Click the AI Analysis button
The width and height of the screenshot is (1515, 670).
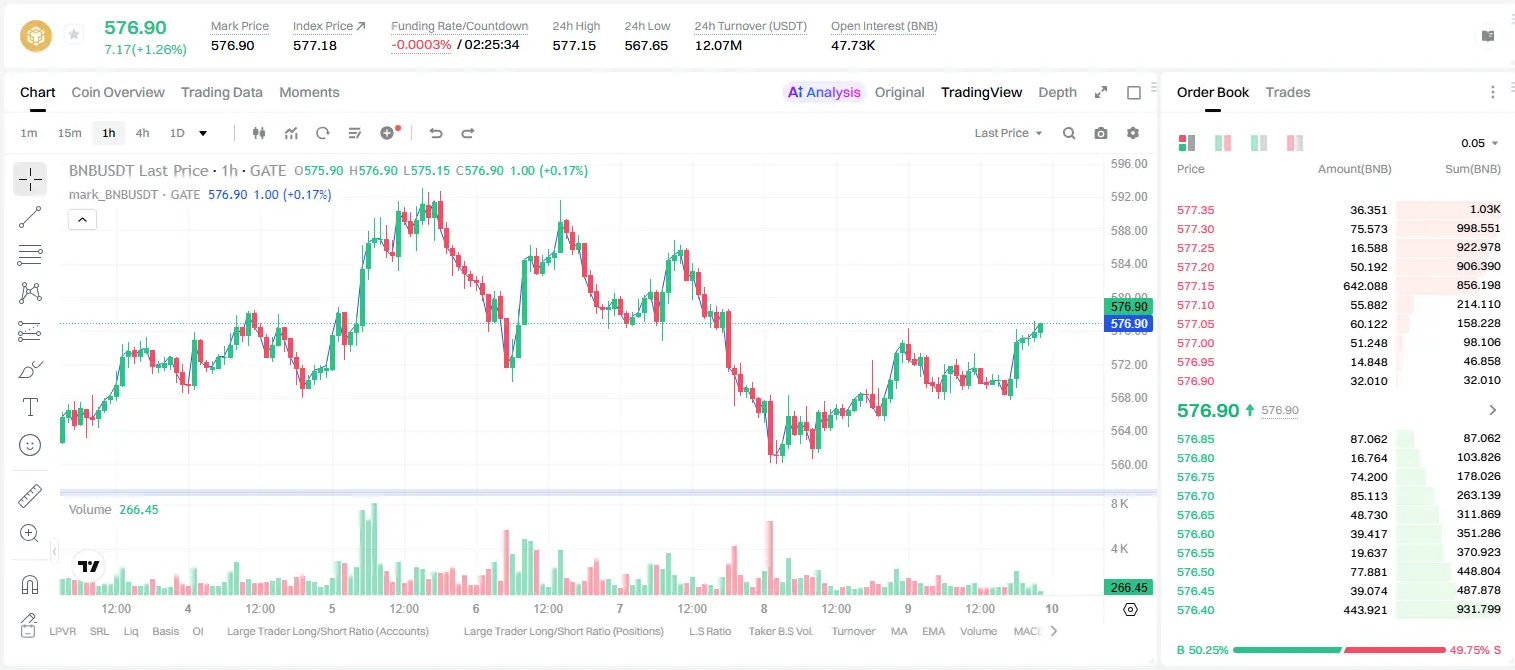coord(823,92)
